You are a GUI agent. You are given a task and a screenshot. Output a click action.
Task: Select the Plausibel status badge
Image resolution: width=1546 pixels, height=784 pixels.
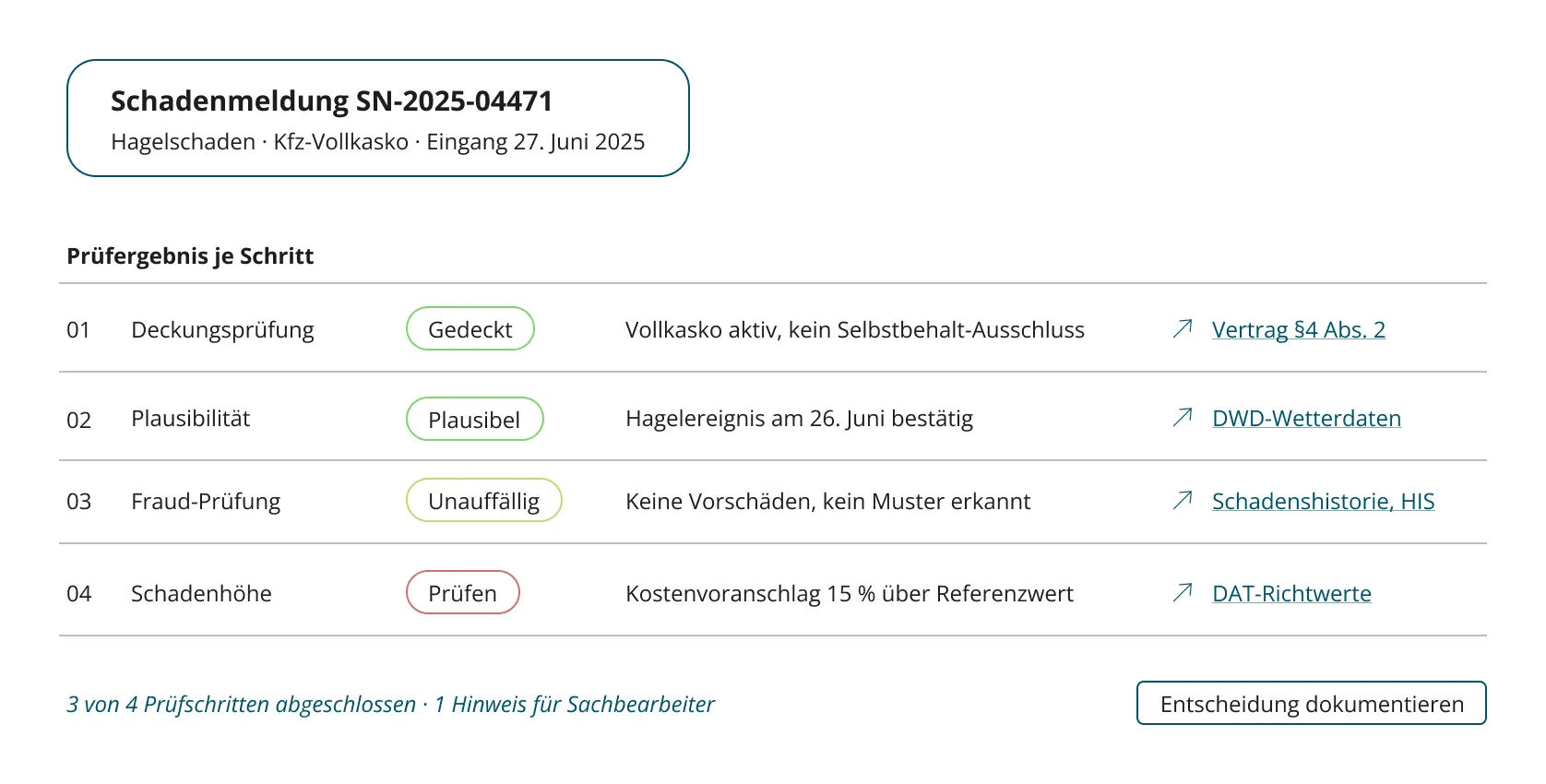click(475, 419)
